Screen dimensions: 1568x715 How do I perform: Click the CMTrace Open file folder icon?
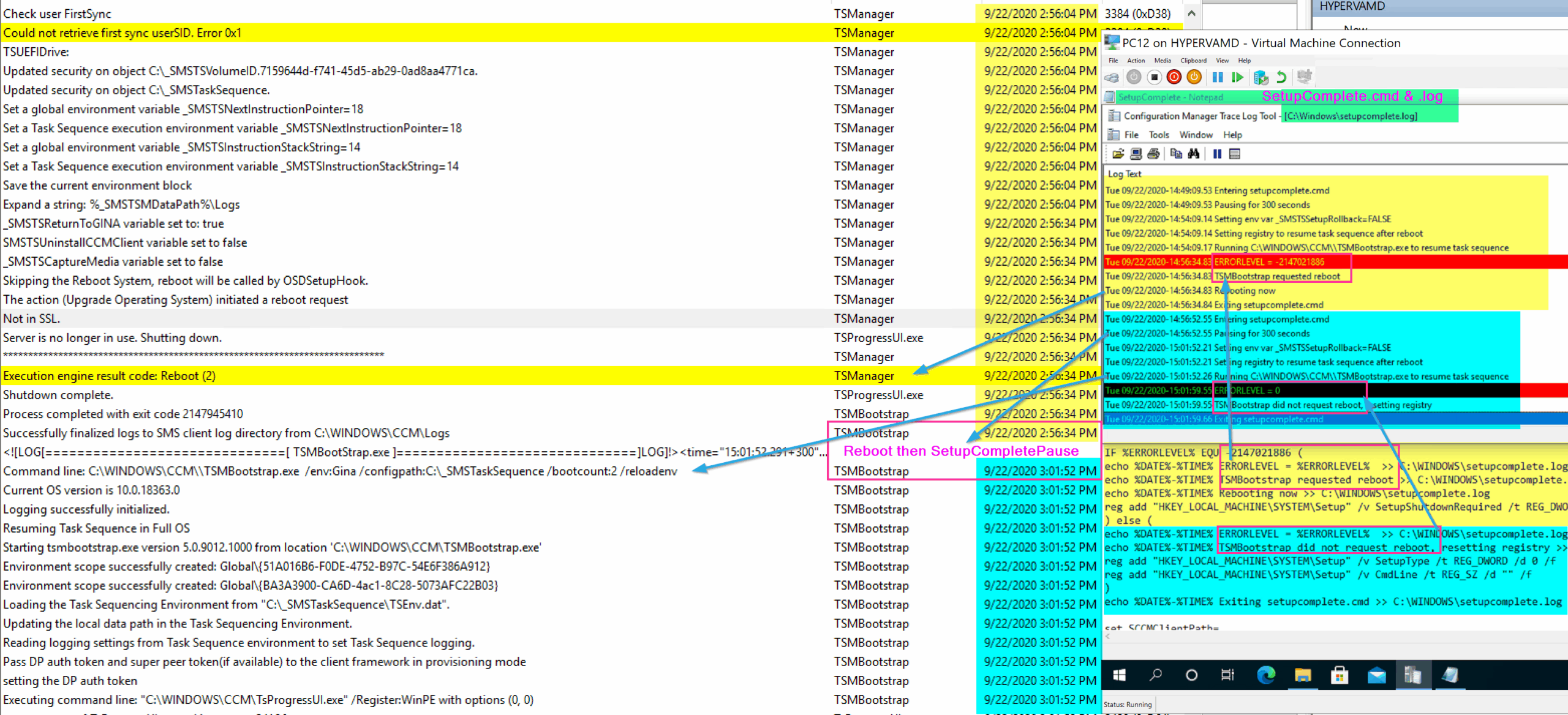tap(1118, 154)
